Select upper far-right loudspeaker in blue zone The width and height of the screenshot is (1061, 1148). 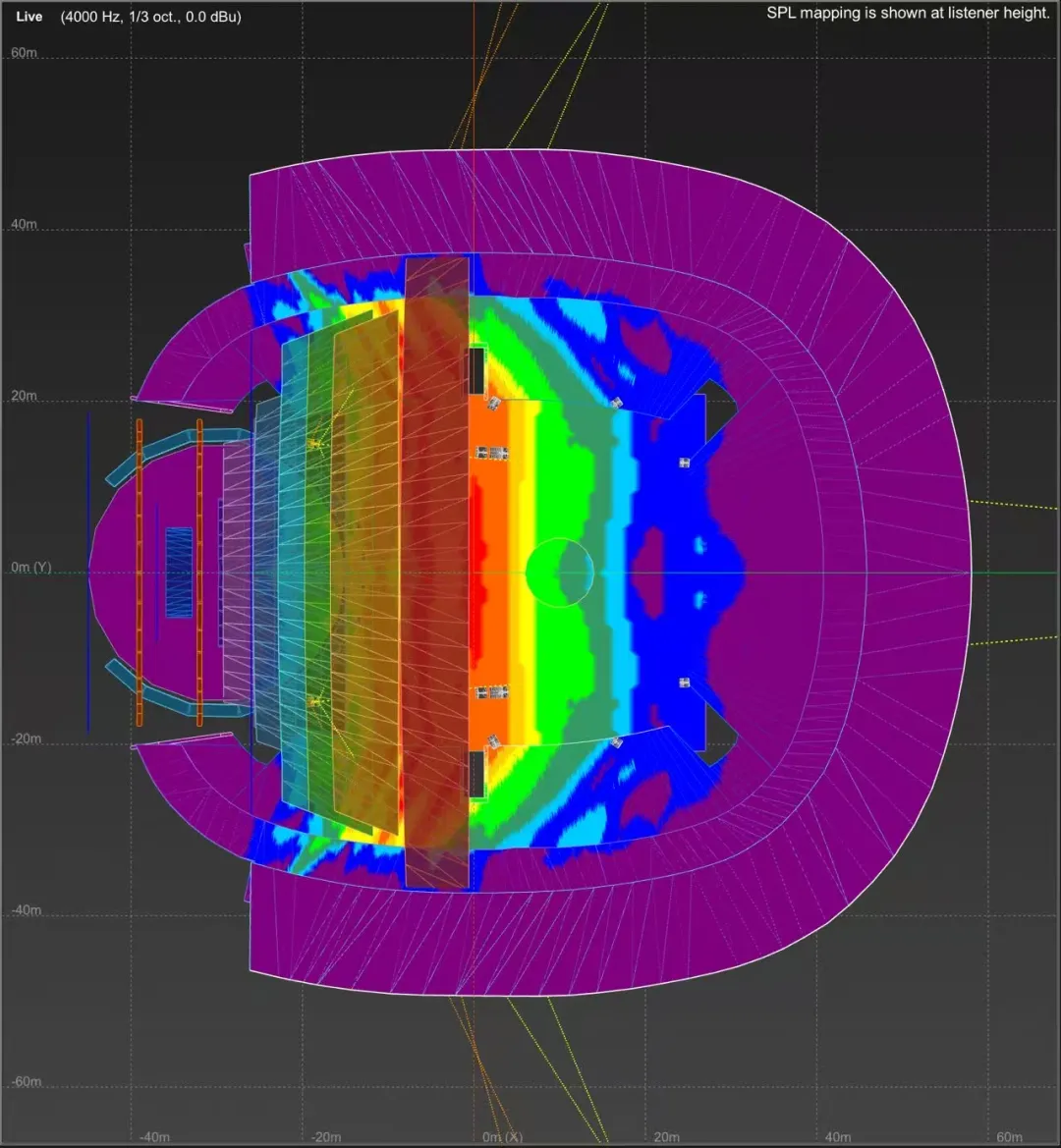point(685,462)
